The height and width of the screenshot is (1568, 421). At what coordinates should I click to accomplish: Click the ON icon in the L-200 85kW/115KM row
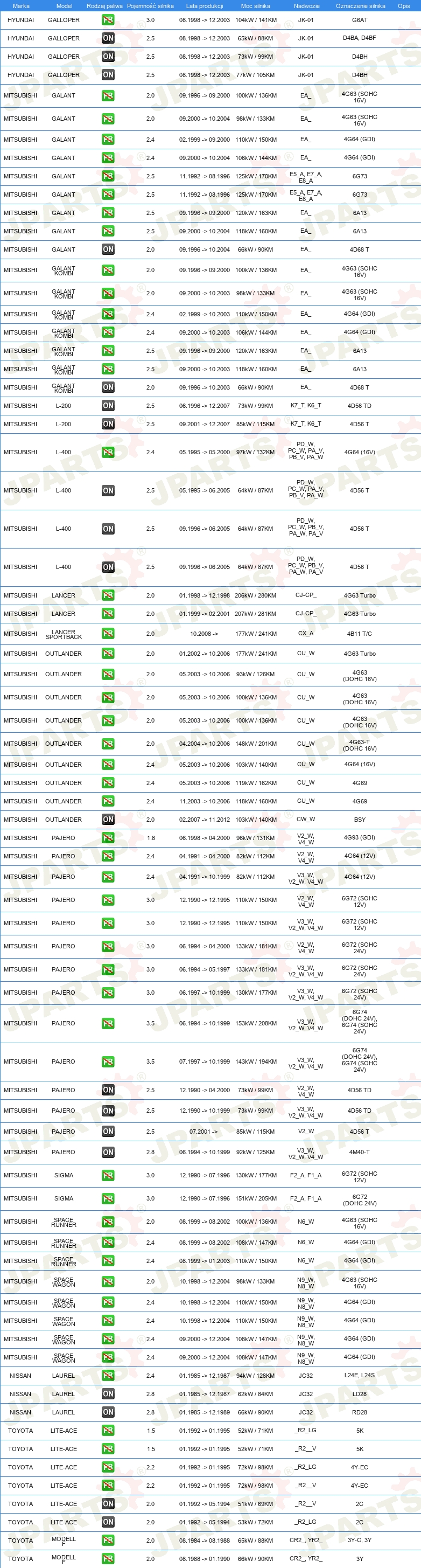108,424
